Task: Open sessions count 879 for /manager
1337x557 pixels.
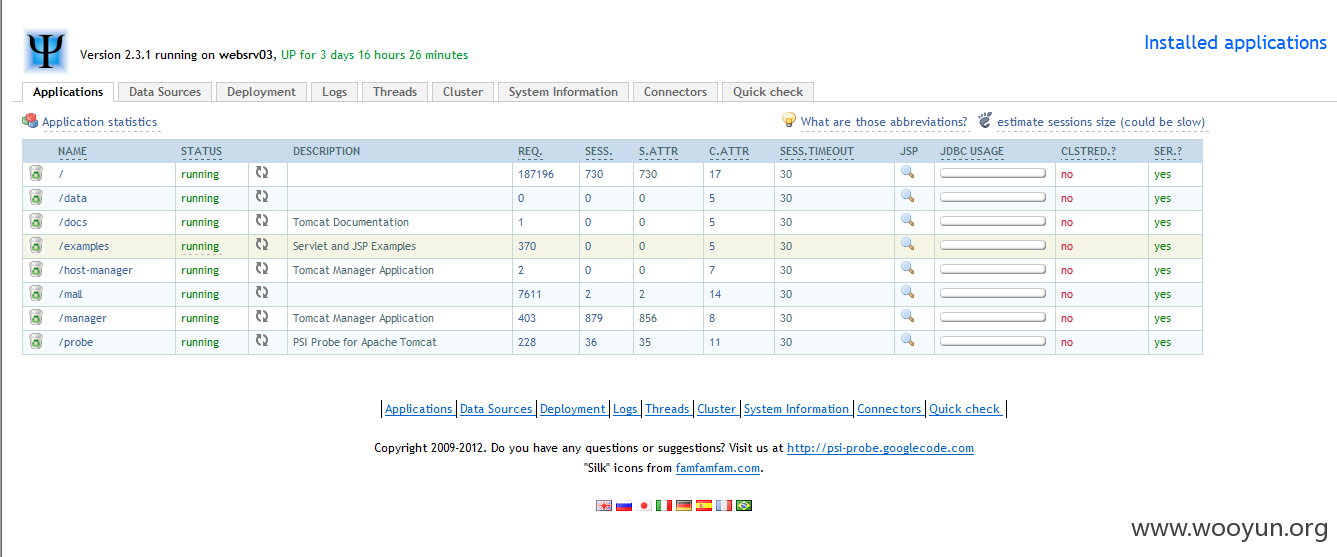Action: pyautogui.click(x=594, y=318)
